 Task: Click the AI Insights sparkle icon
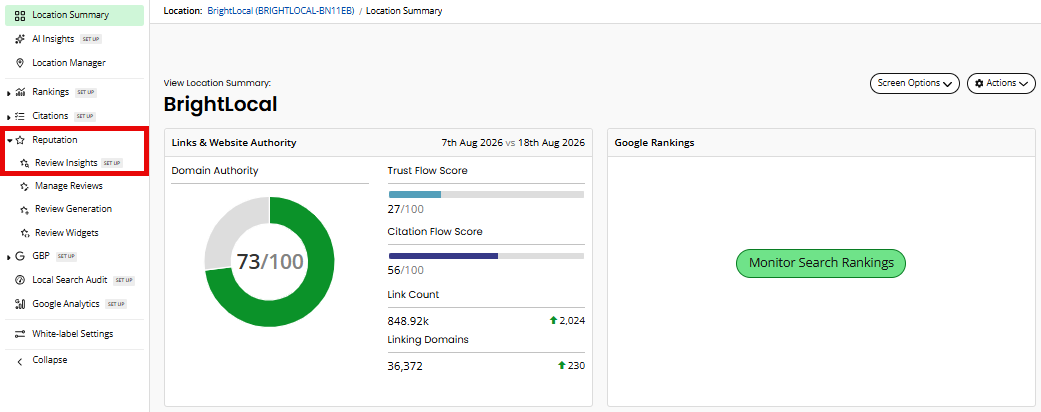pyautogui.click(x=19, y=39)
